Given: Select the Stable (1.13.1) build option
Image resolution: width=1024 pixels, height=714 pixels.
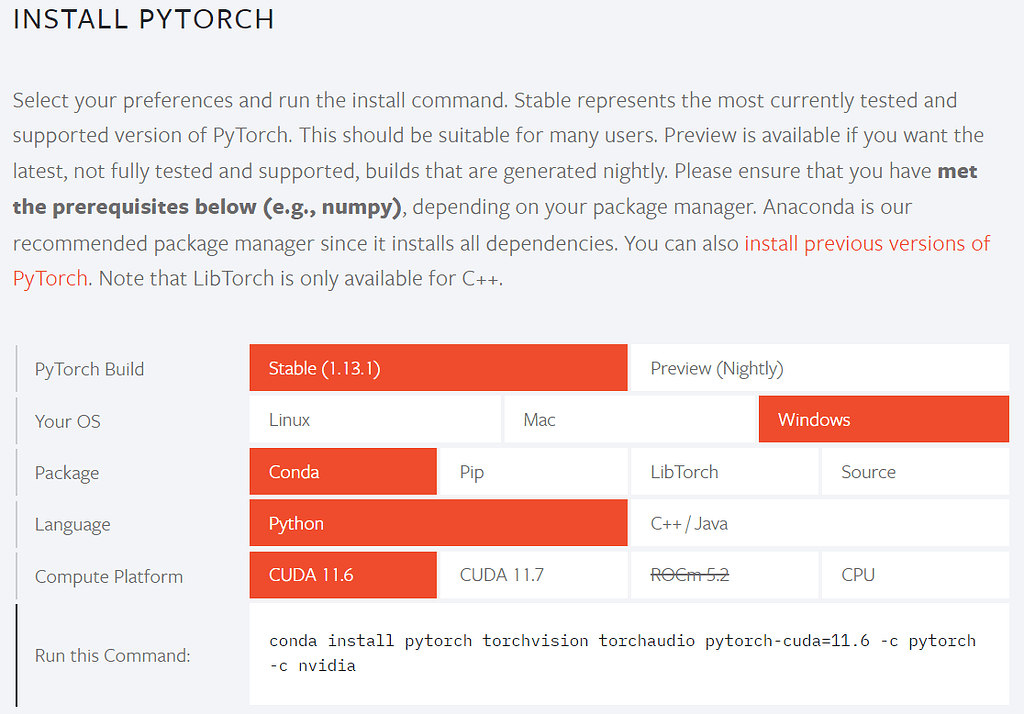Looking at the screenshot, I should coord(438,368).
